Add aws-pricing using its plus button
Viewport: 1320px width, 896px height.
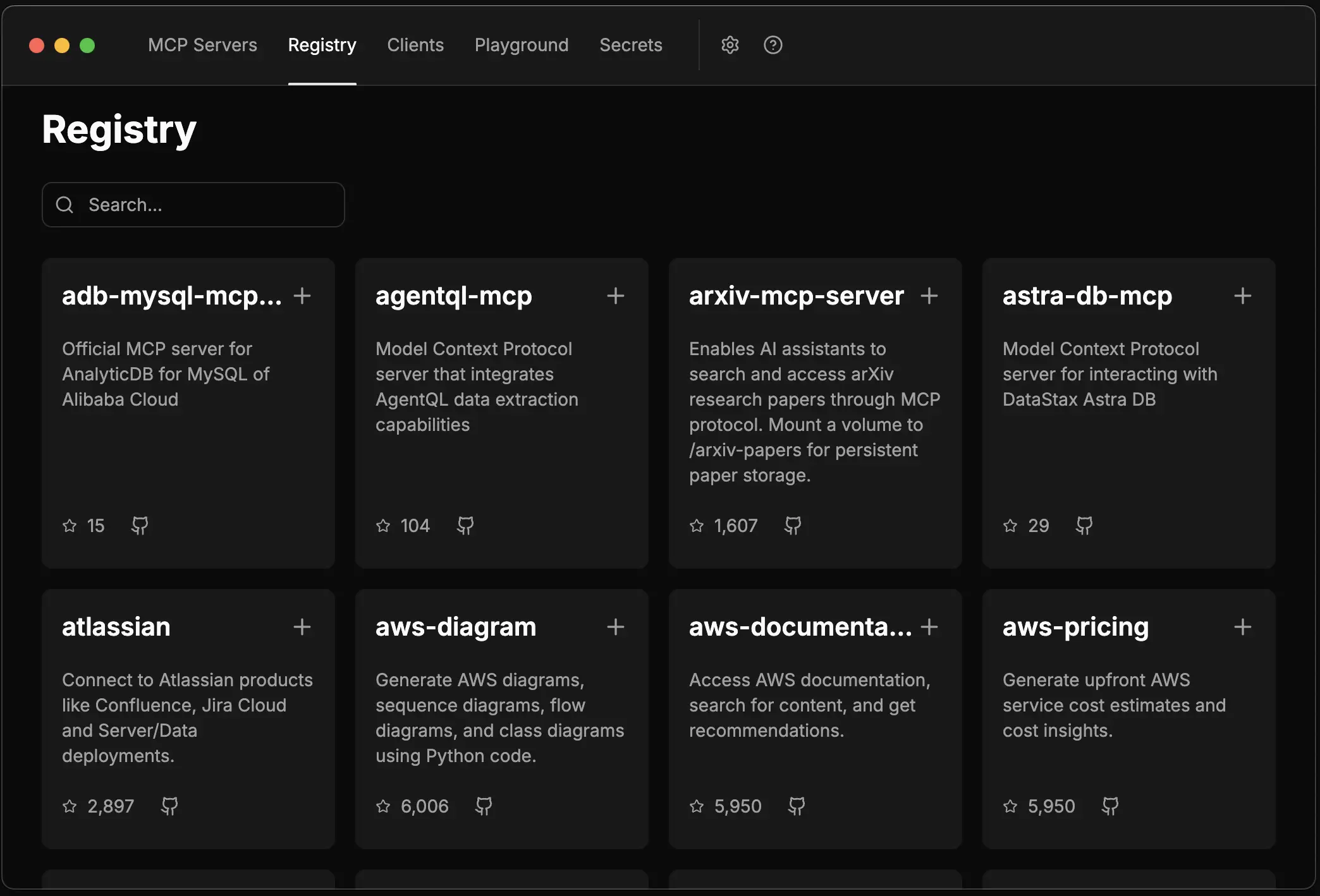click(1242, 627)
